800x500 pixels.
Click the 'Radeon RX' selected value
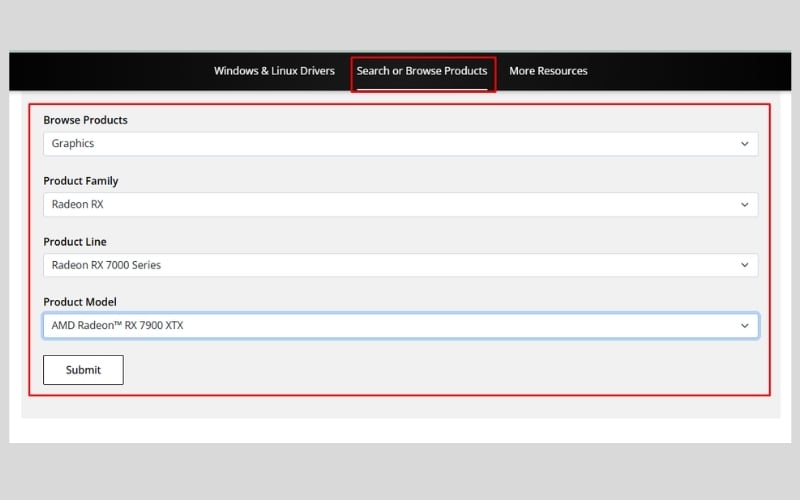(78, 205)
